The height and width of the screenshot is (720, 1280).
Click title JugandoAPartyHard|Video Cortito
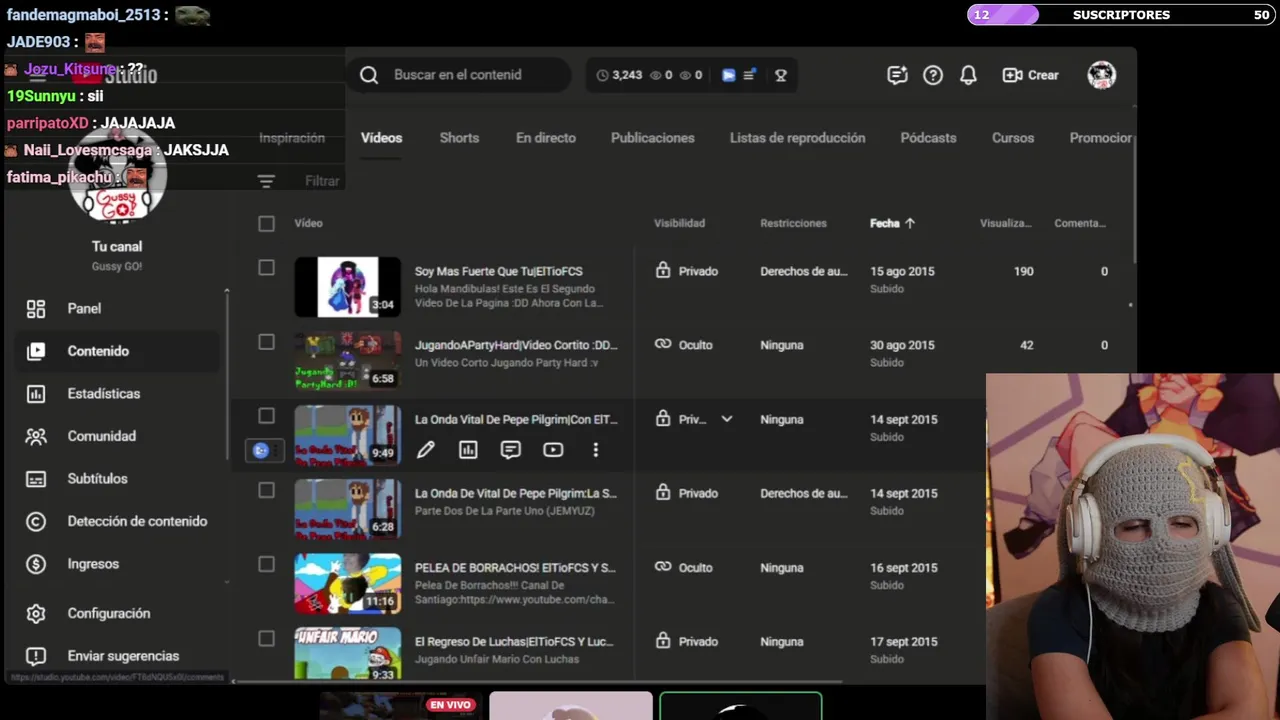point(516,345)
